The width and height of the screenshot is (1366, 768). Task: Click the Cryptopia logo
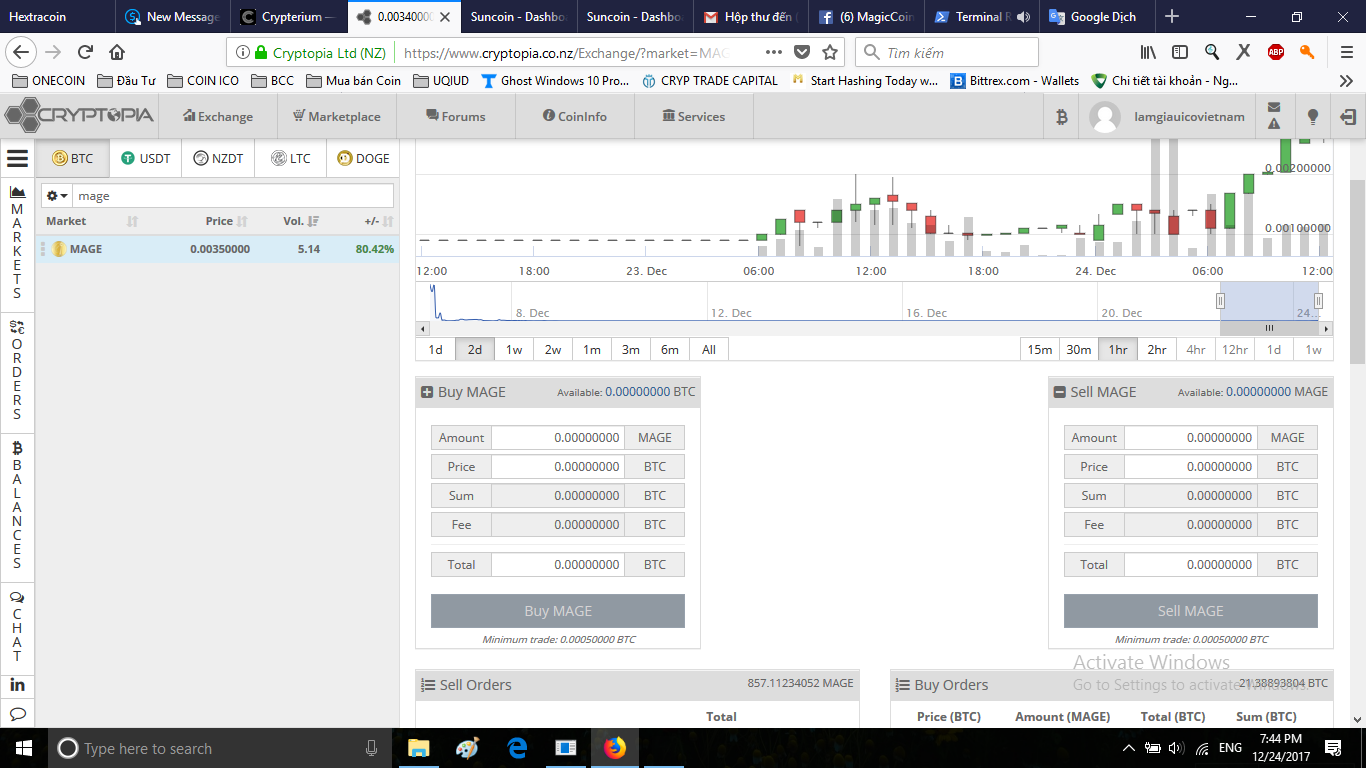point(79,115)
